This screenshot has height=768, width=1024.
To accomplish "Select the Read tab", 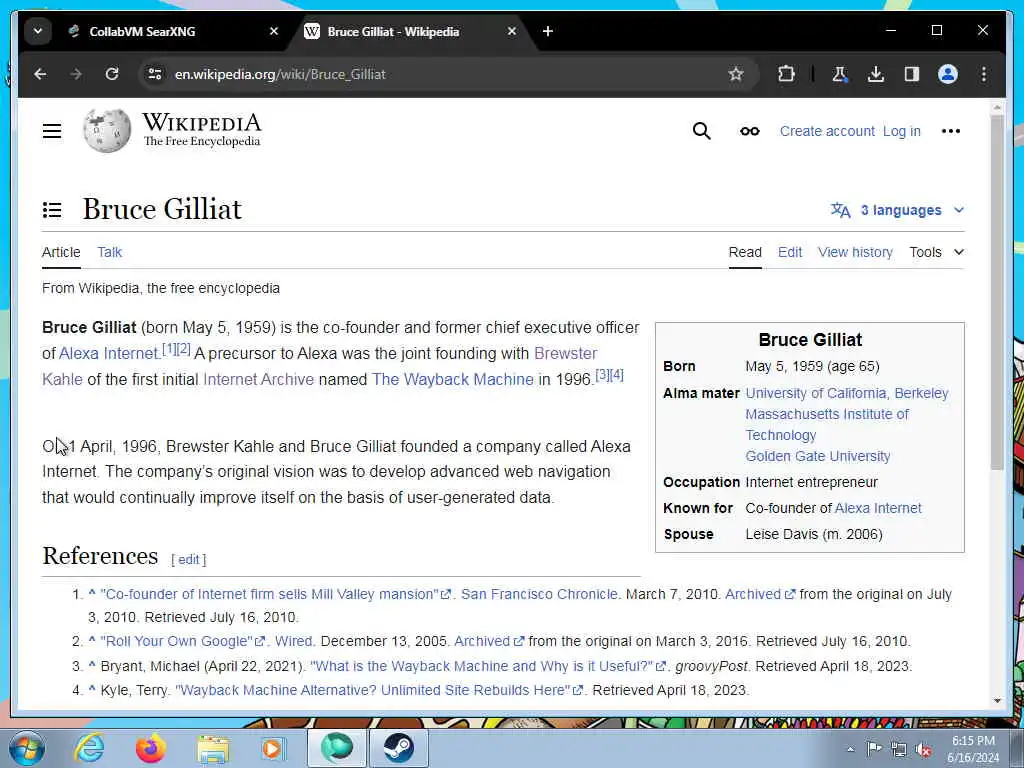I will point(745,252).
